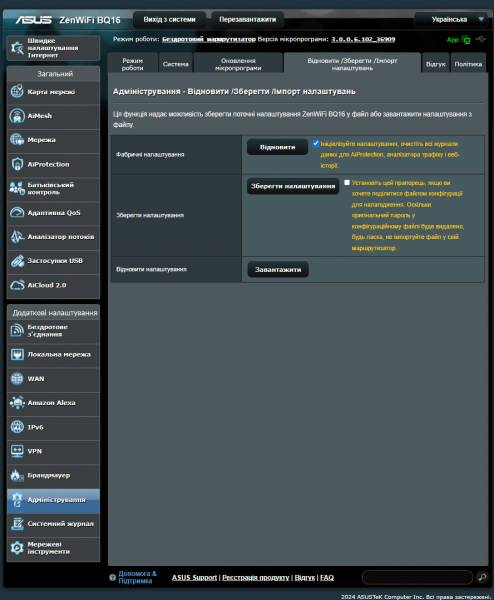The width and height of the screenshot is (494, 600).
Task: Open the Карта мережі globe icon
Action: (17, 92)
